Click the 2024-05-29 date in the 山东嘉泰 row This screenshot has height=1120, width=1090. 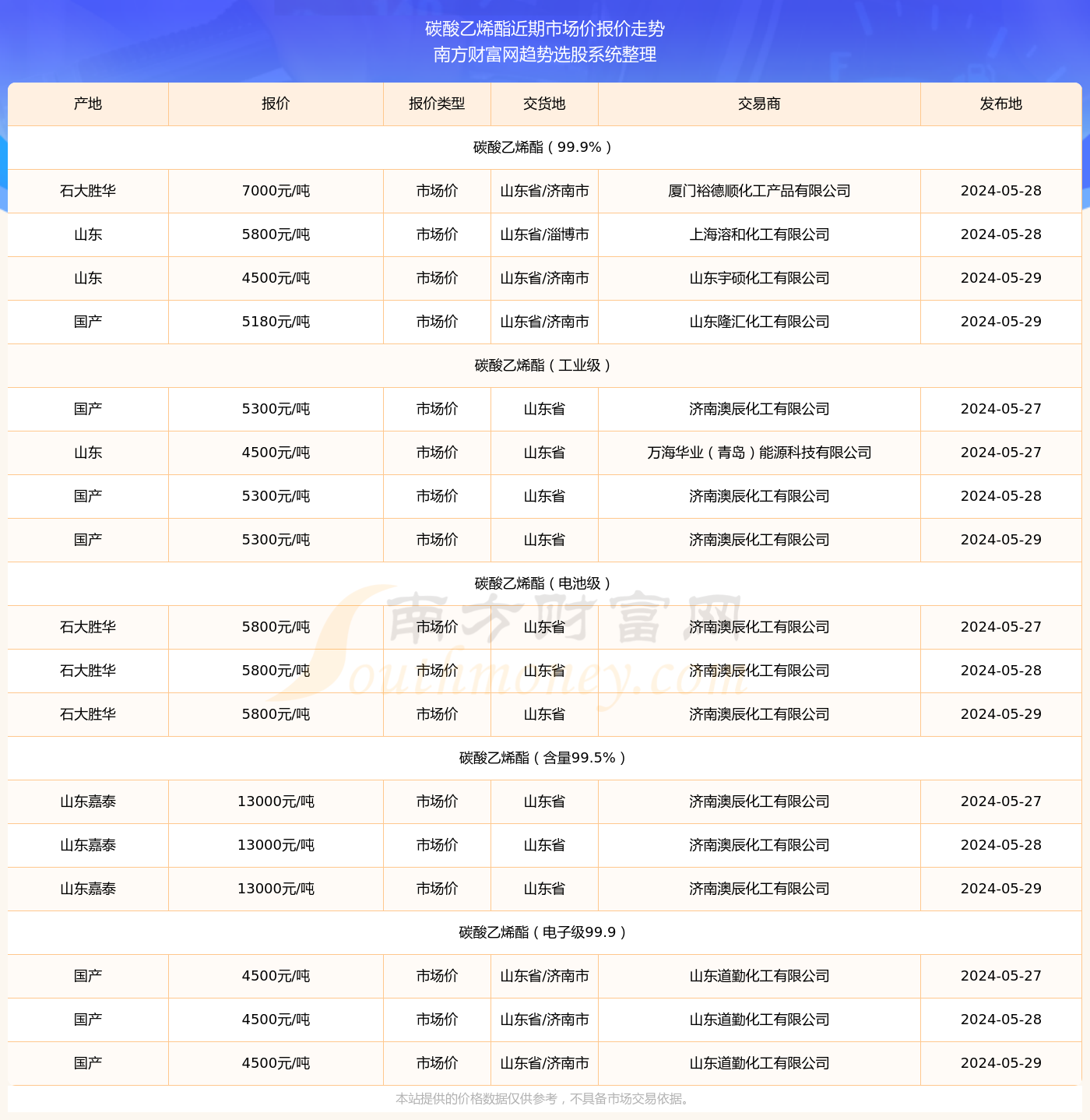pos(1001,889)
